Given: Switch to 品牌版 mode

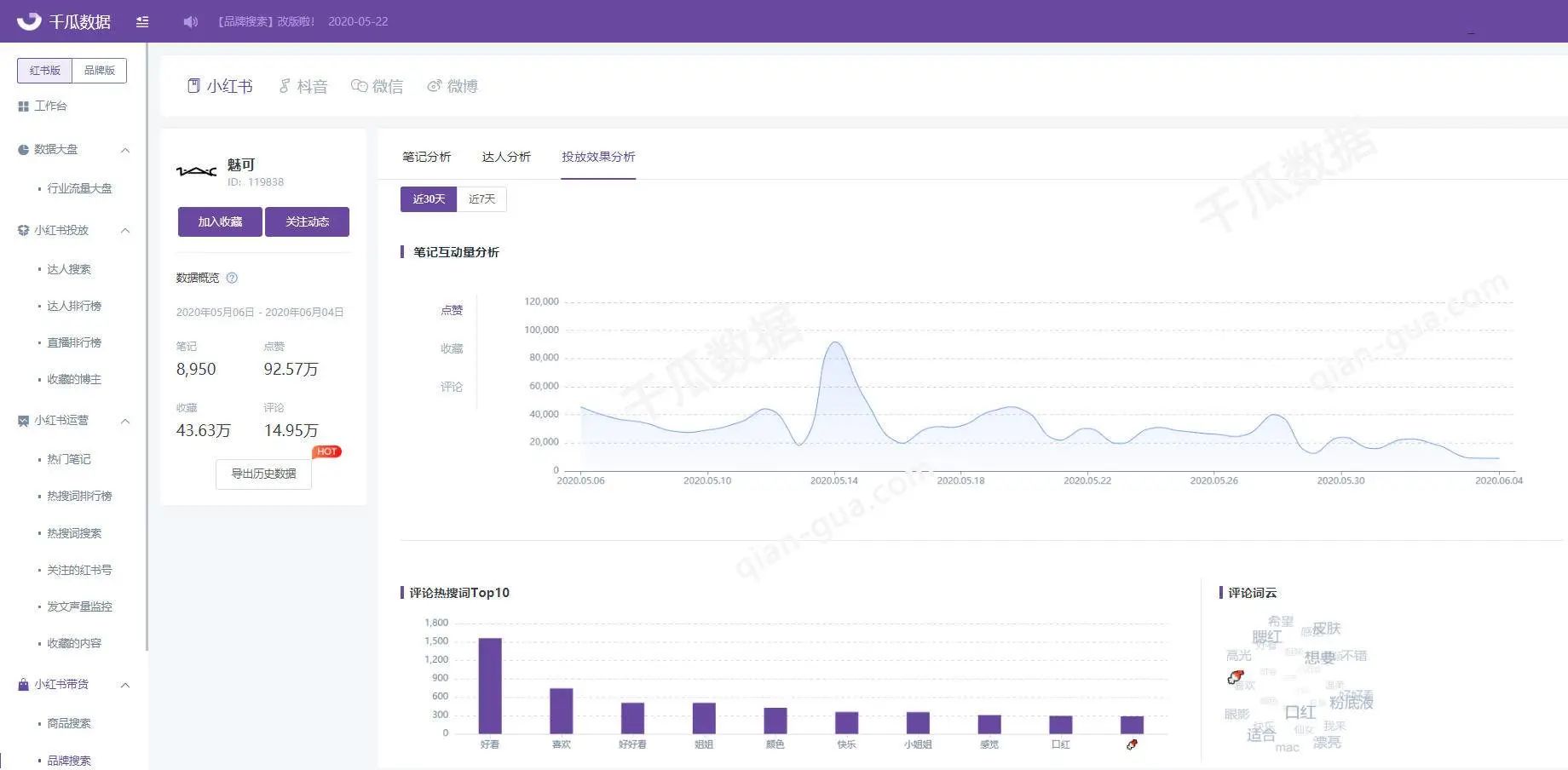Looking at the screenshot, I should 100,71.
